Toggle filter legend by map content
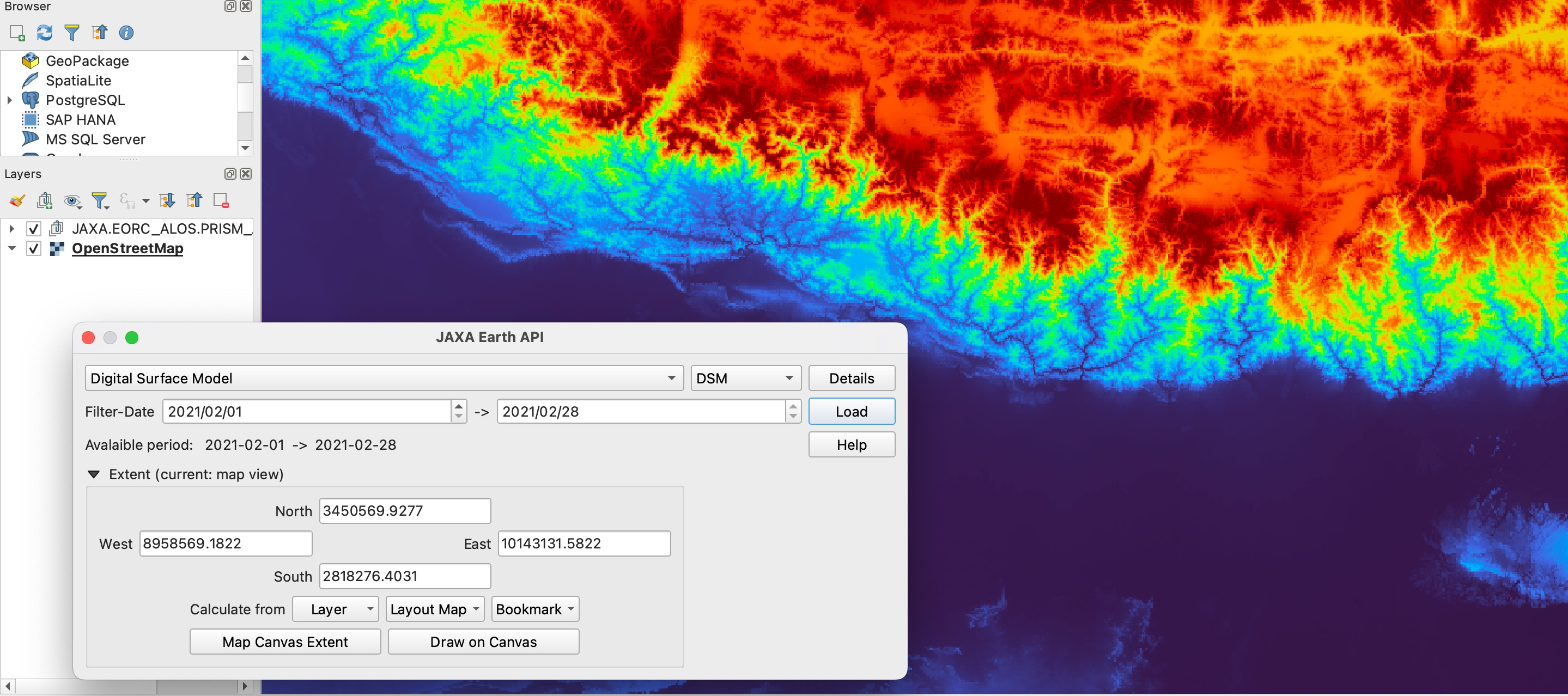The image size is (1568, 696). pyautogui.click(x=100, y=199)
